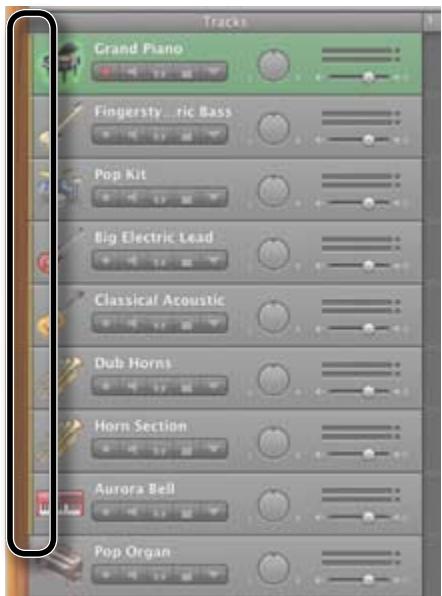
Task: Solo the Pop Organ track
Action: pos(159,574)
